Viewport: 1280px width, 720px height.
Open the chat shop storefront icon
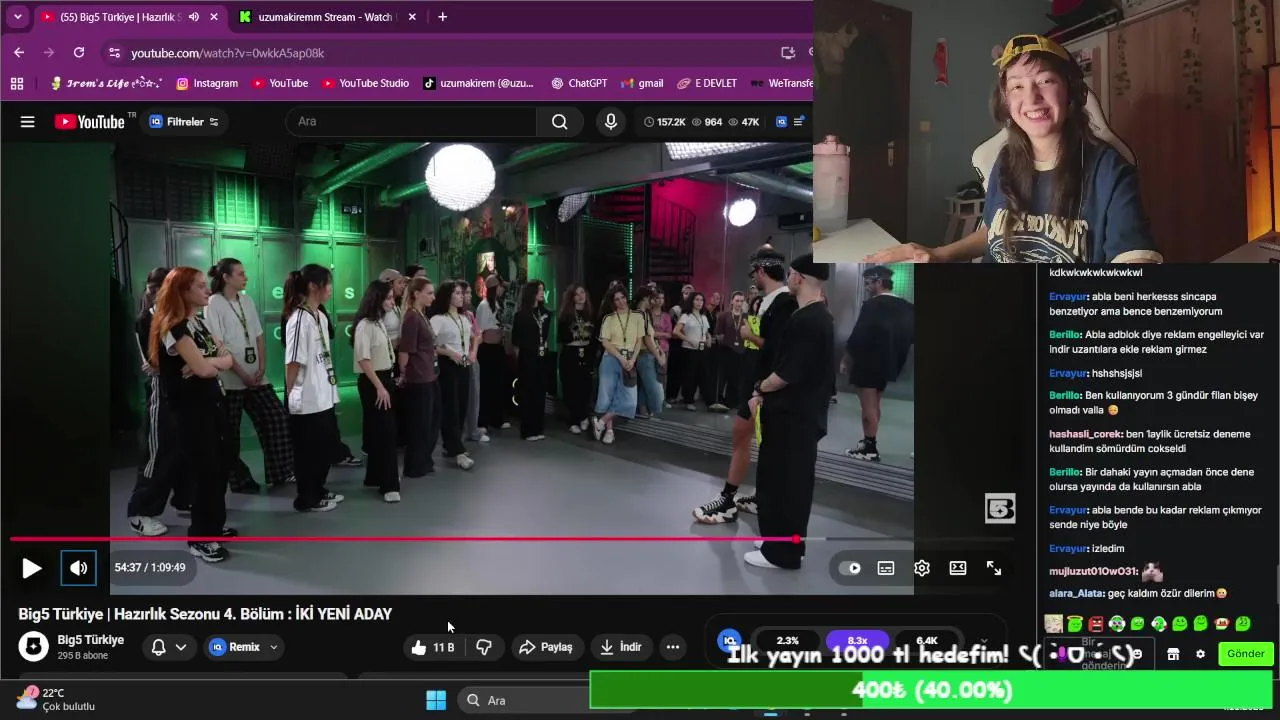click(x=1173, y=654)
